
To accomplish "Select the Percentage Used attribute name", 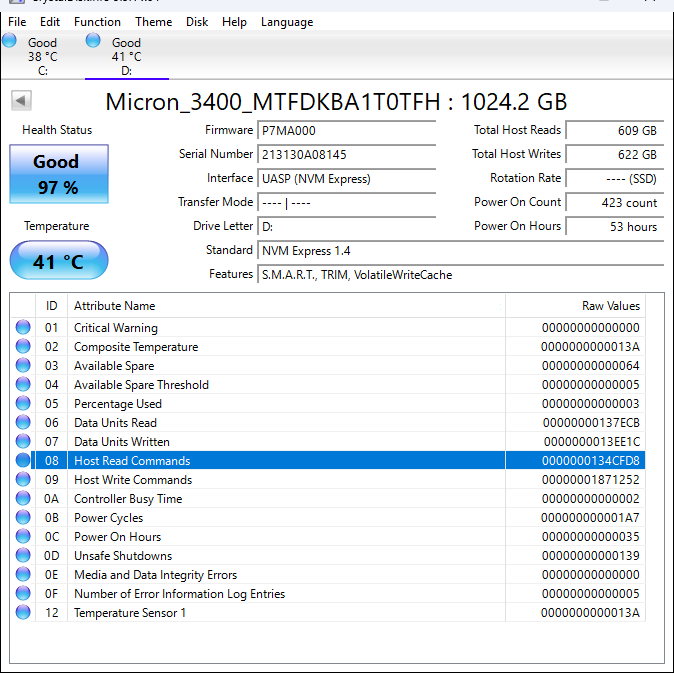I will (118, 404).
